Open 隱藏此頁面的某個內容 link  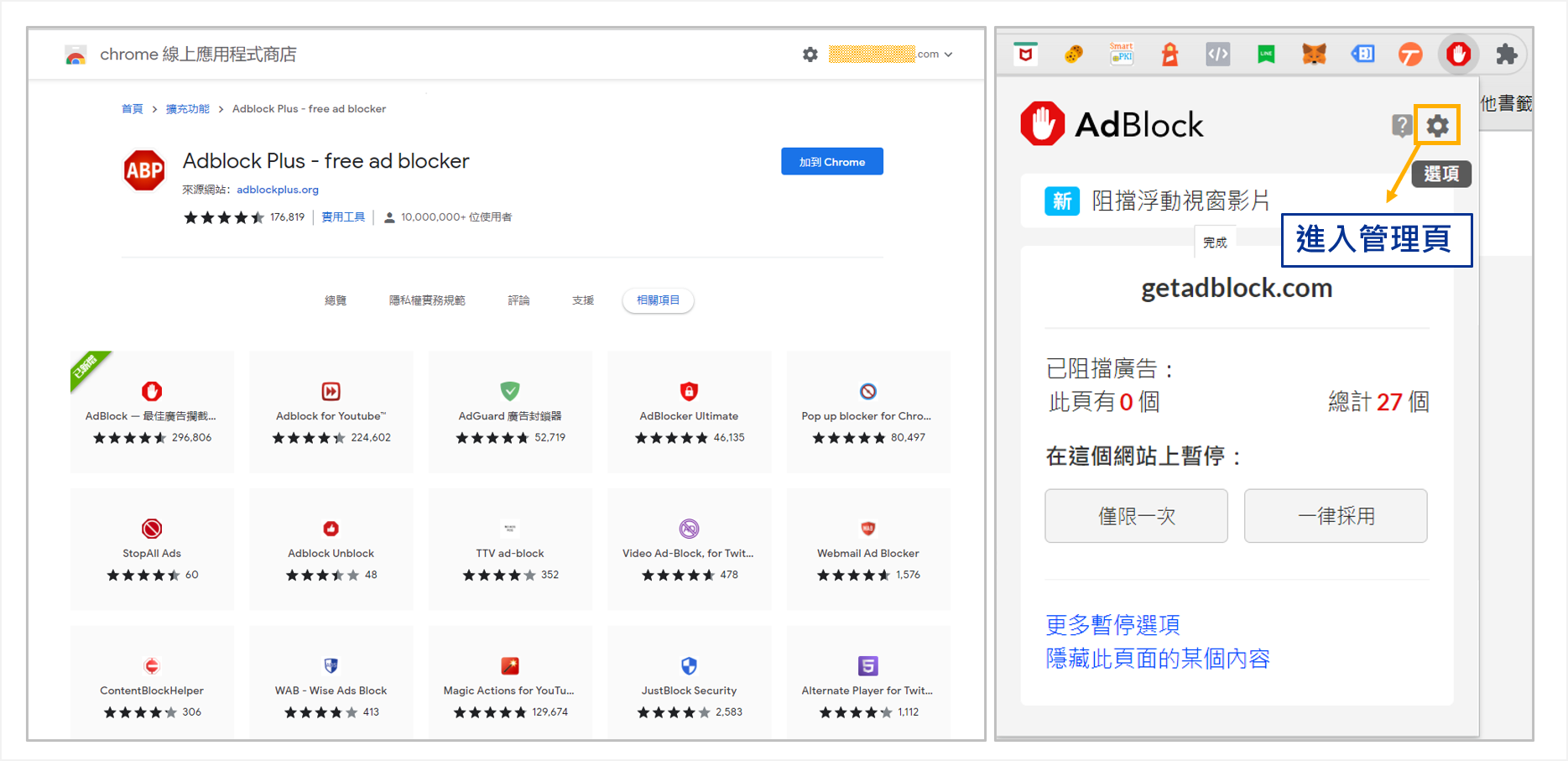point(1158,659)
